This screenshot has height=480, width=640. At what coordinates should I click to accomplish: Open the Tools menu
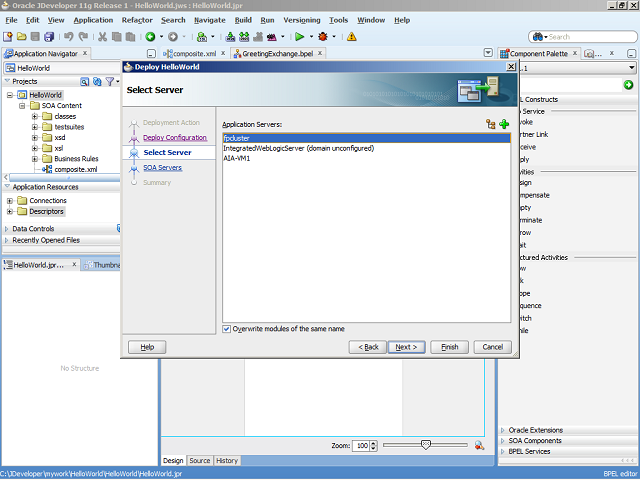pos(338,20)
